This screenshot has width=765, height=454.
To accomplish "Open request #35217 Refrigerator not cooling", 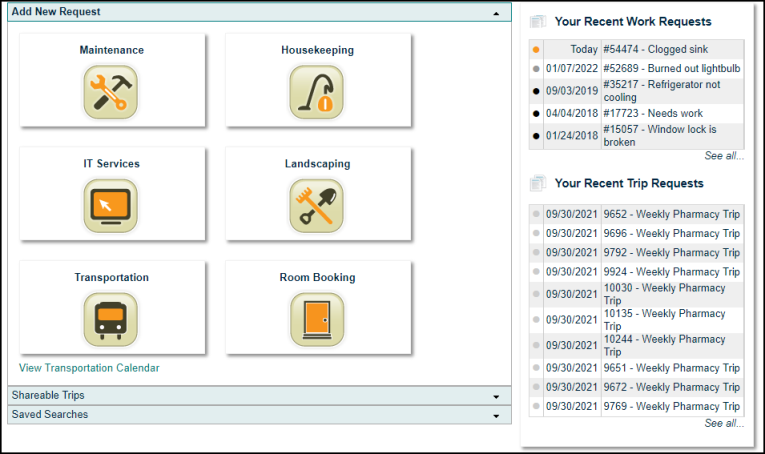I will (x=662, y=91).
